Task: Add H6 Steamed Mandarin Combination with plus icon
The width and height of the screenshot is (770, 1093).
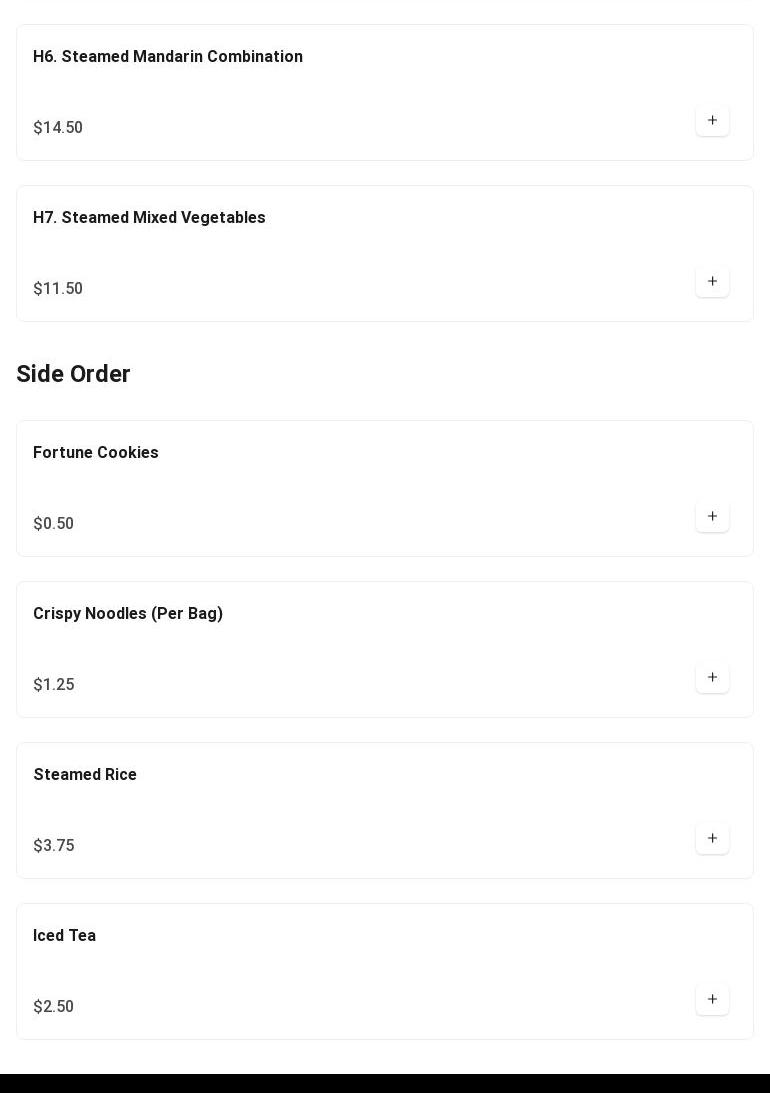Action: pyautogui.click(x=712, y=121)
